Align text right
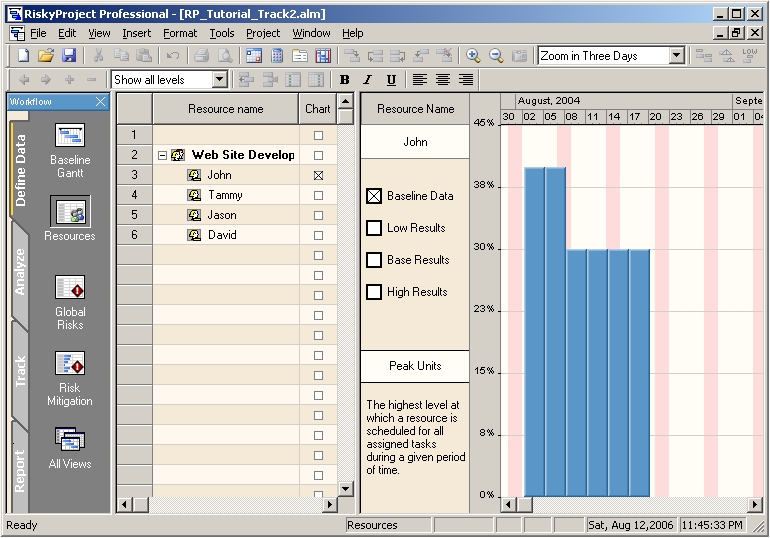 [466, 80]
